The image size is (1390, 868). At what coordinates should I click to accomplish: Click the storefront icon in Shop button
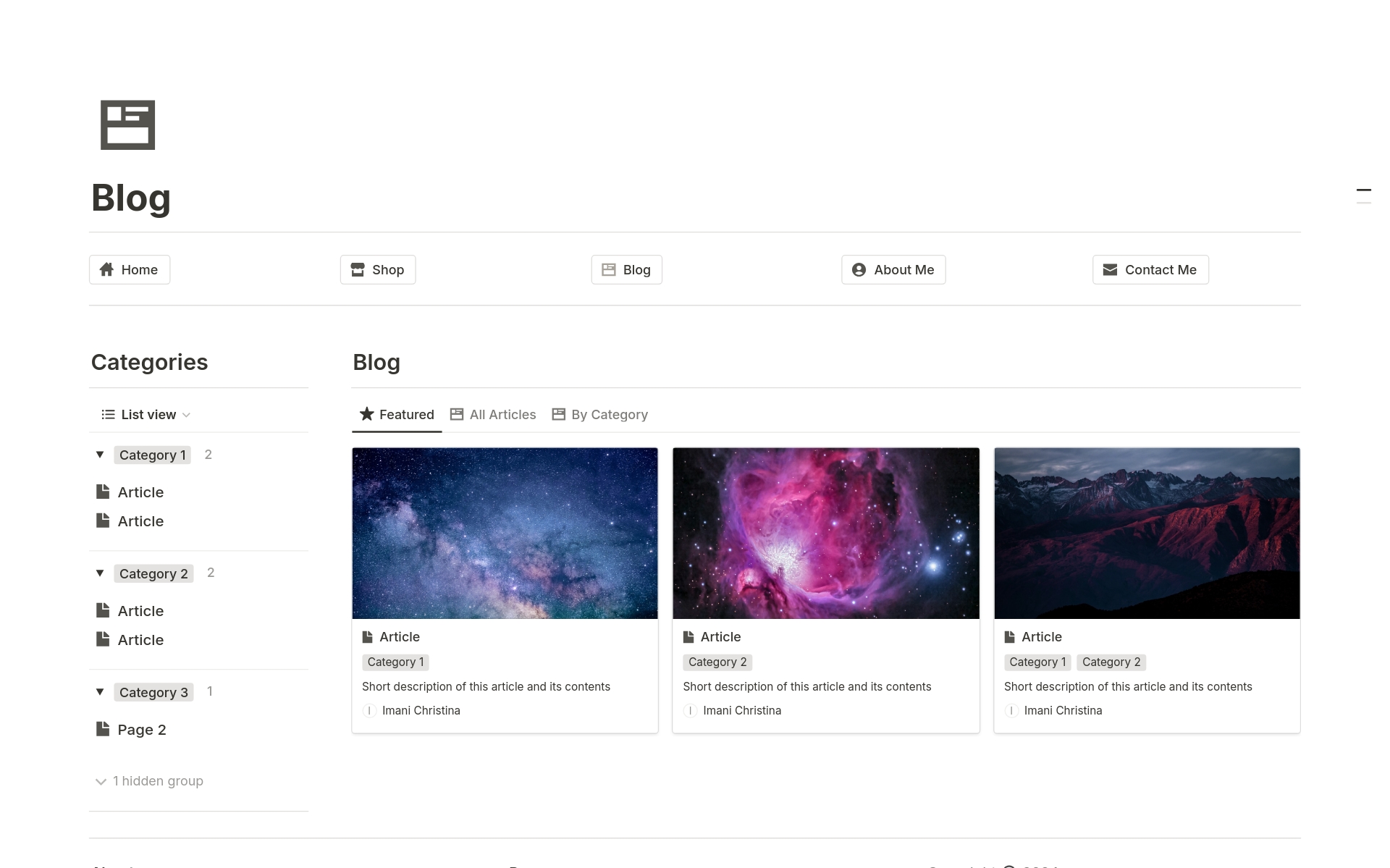click(358, 269)
